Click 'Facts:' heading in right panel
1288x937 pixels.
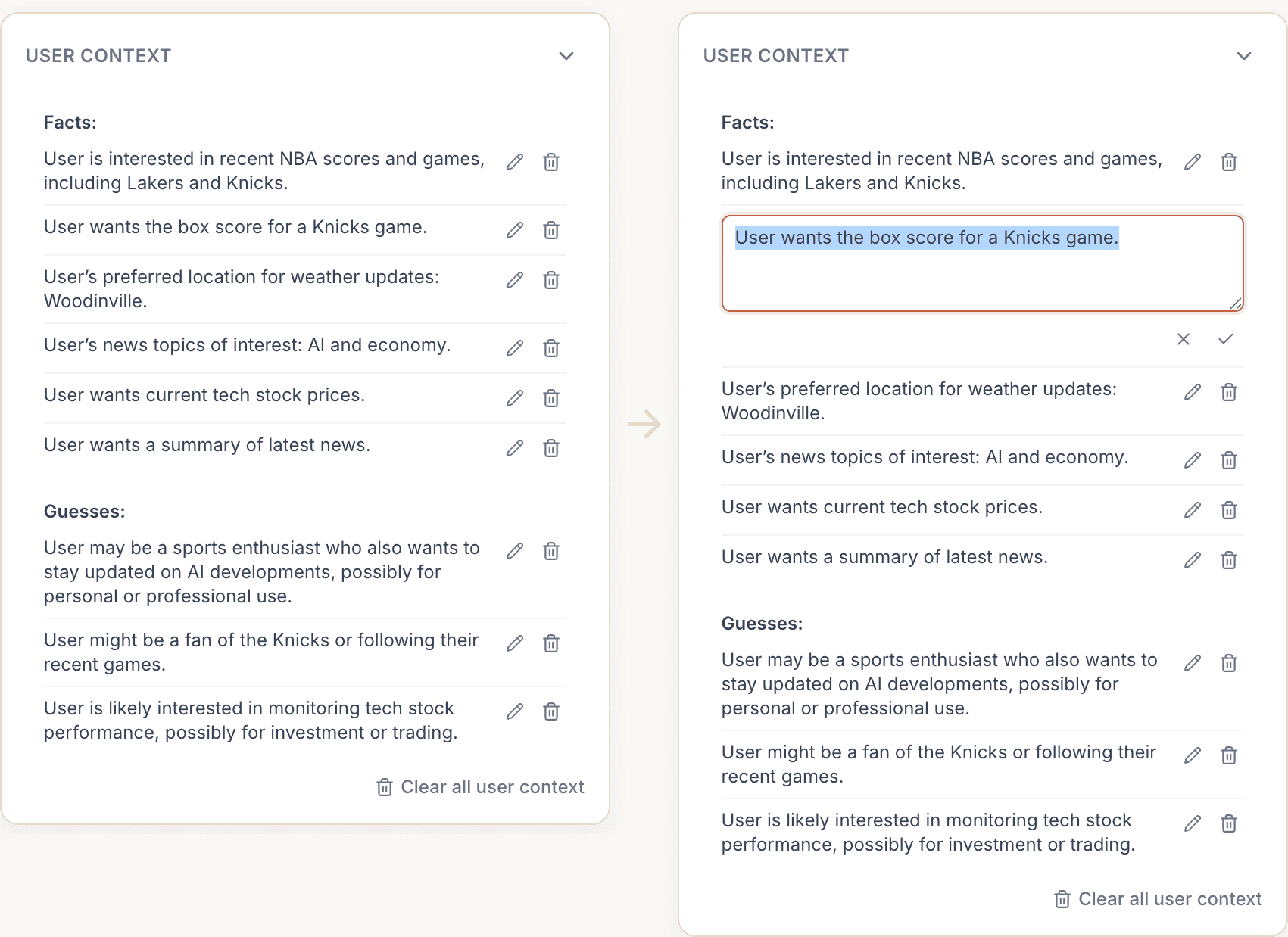coord(747,123)
